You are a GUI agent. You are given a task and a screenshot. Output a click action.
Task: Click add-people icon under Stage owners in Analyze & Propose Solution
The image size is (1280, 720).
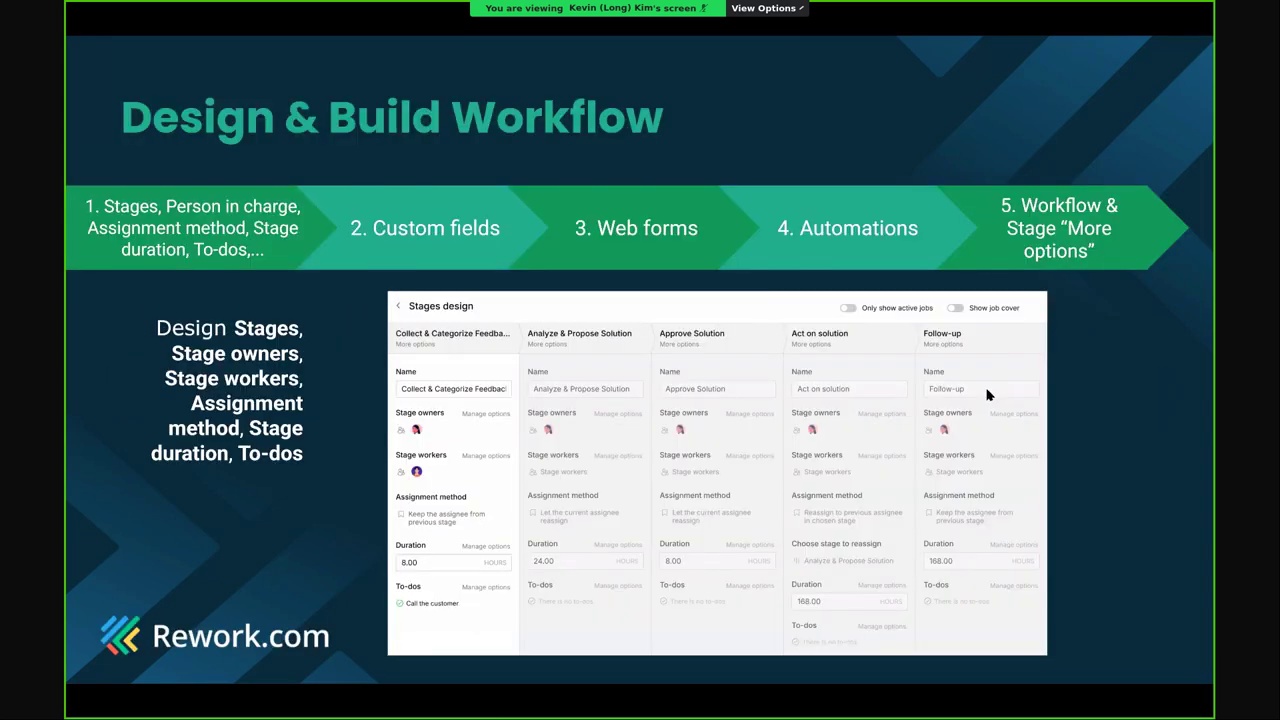pos(533,430)
